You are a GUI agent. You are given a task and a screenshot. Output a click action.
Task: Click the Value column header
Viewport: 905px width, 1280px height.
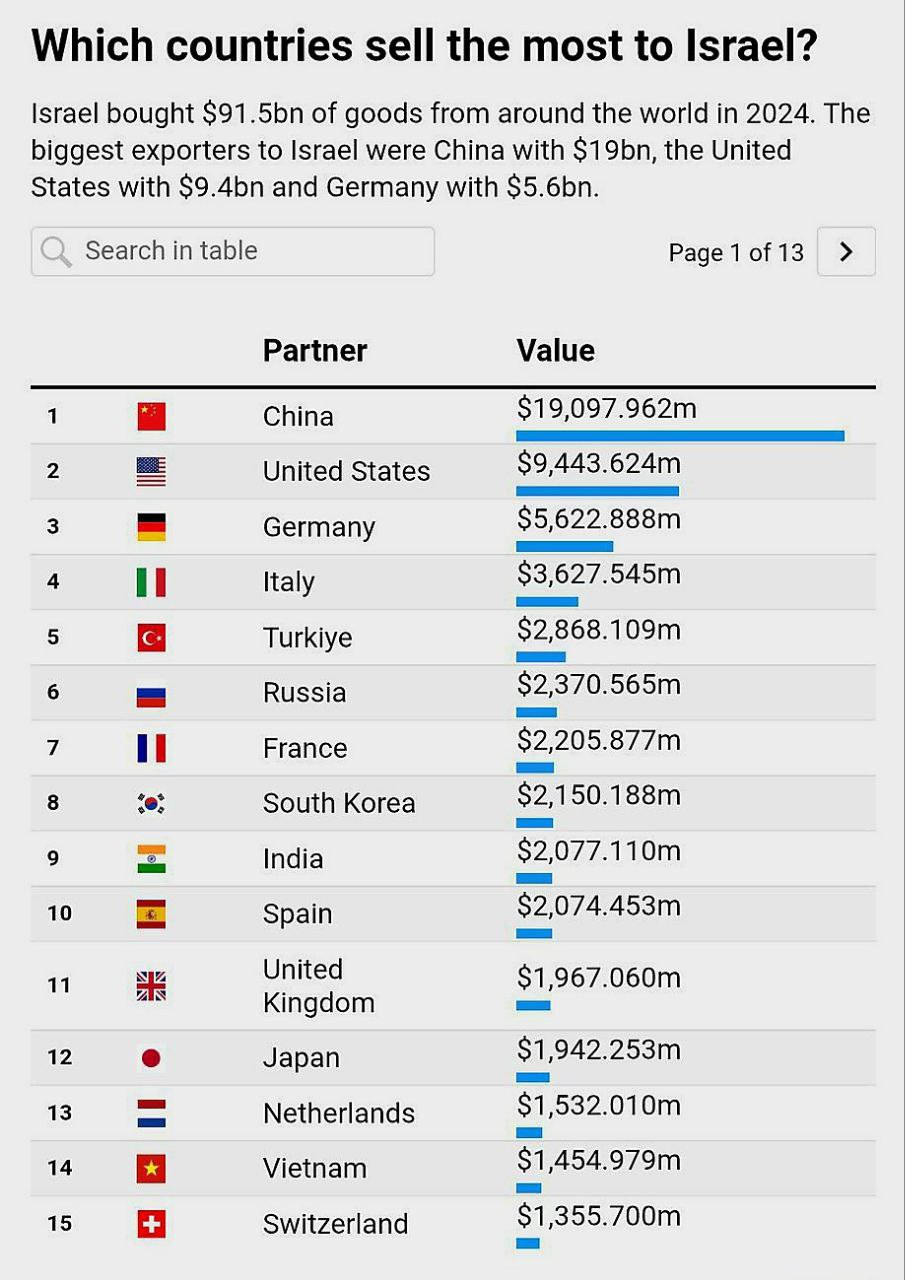556,351
